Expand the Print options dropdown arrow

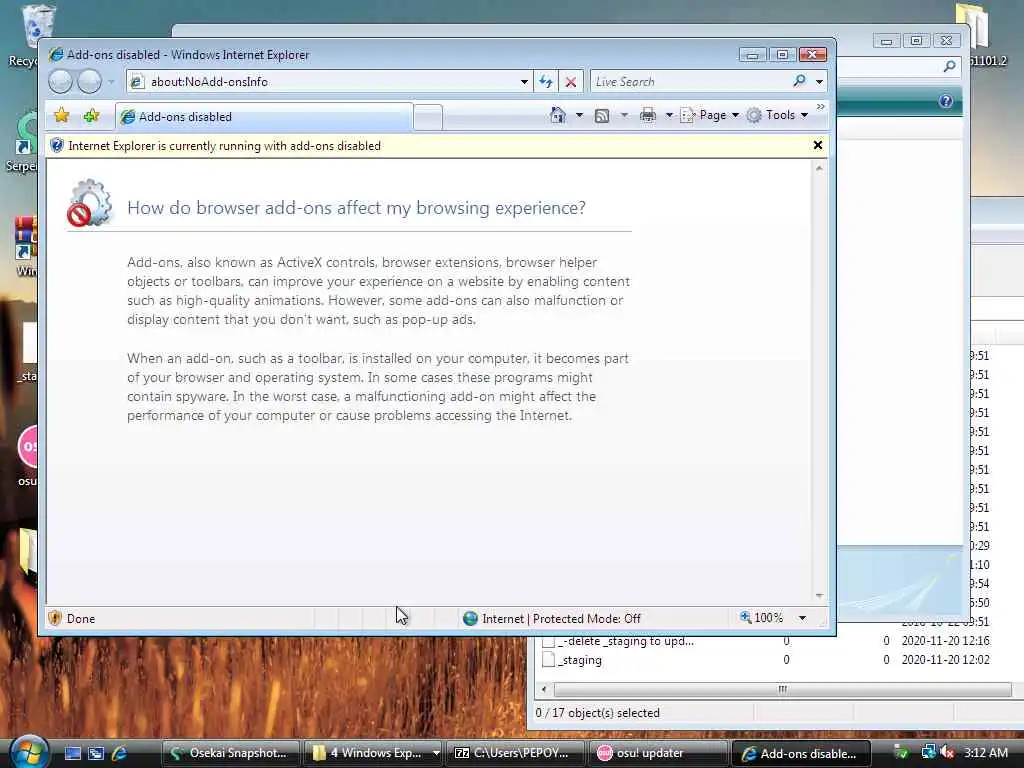[x=669, y=116]
